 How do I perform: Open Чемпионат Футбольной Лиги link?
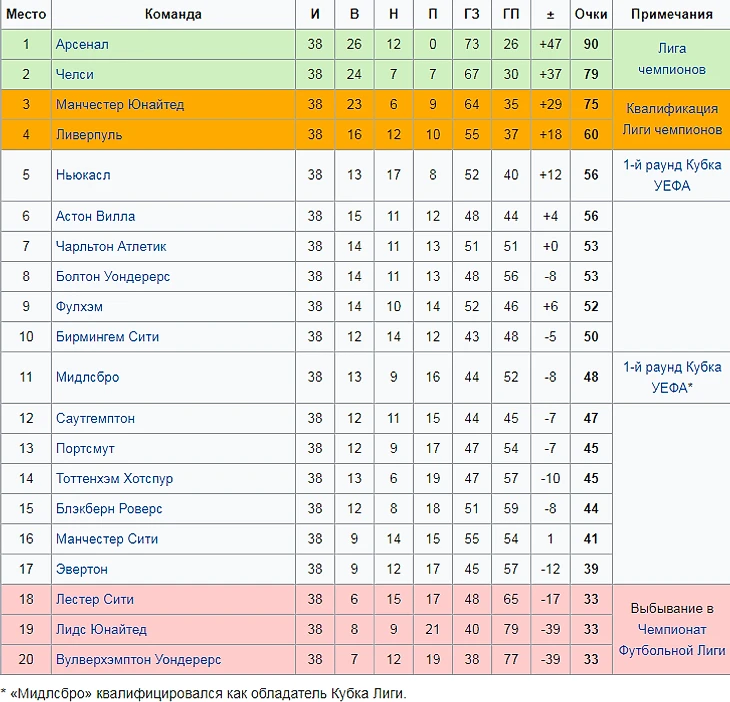672,640
